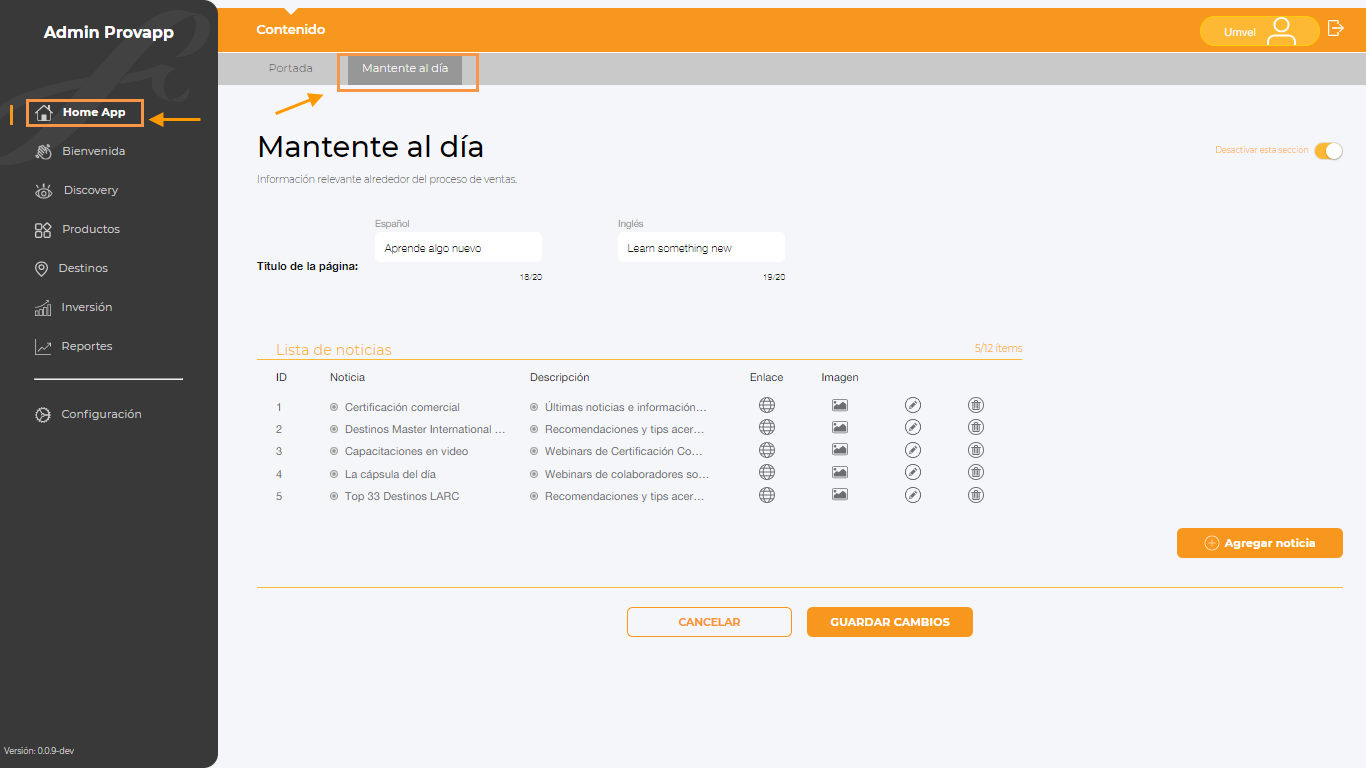Image resolution: width=1366 pixels, height=768 pixels.
Task: Open Productos section in sidebar
Action: coord(77,229)
